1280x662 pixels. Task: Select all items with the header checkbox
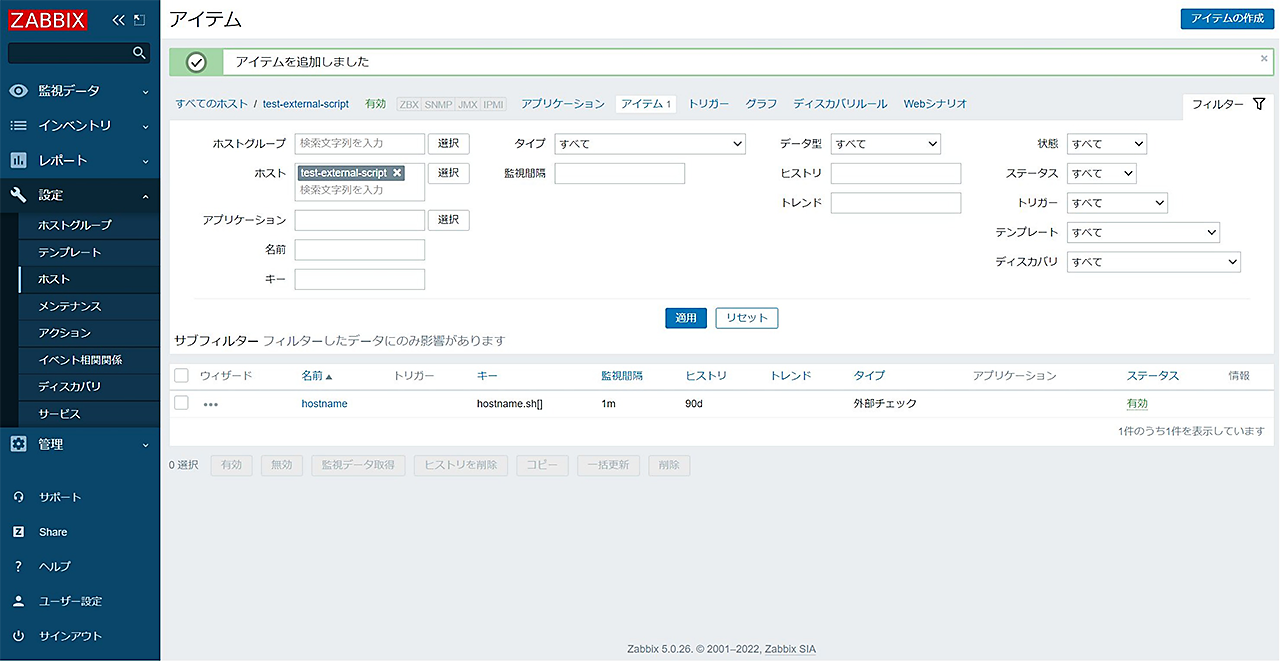[x=181, y=375]
